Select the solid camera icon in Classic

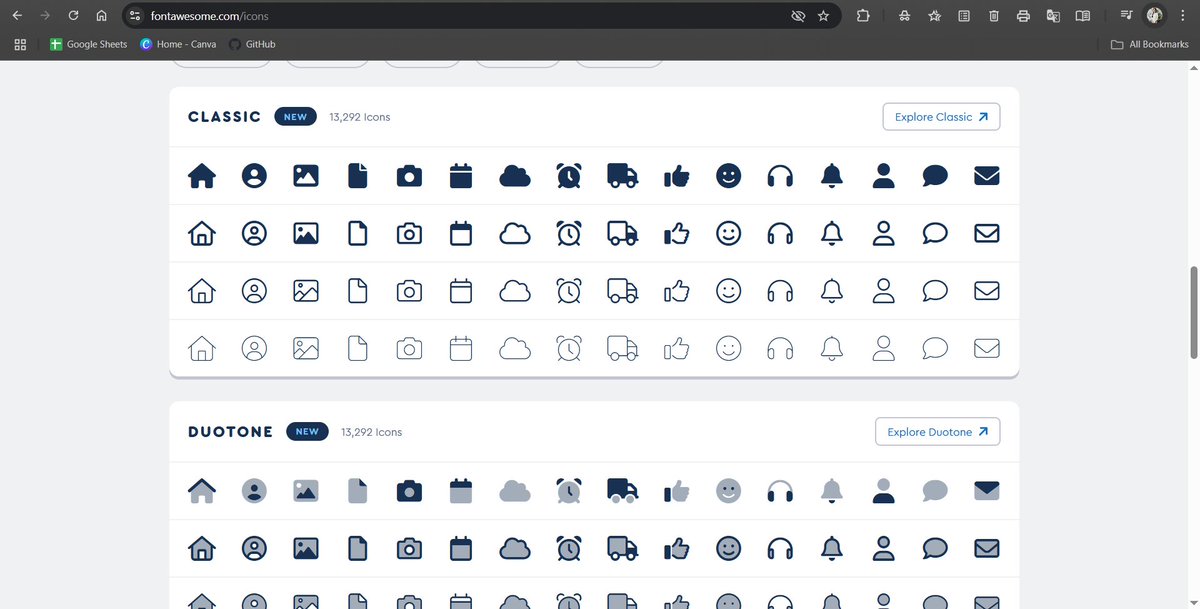coord(409,176)
